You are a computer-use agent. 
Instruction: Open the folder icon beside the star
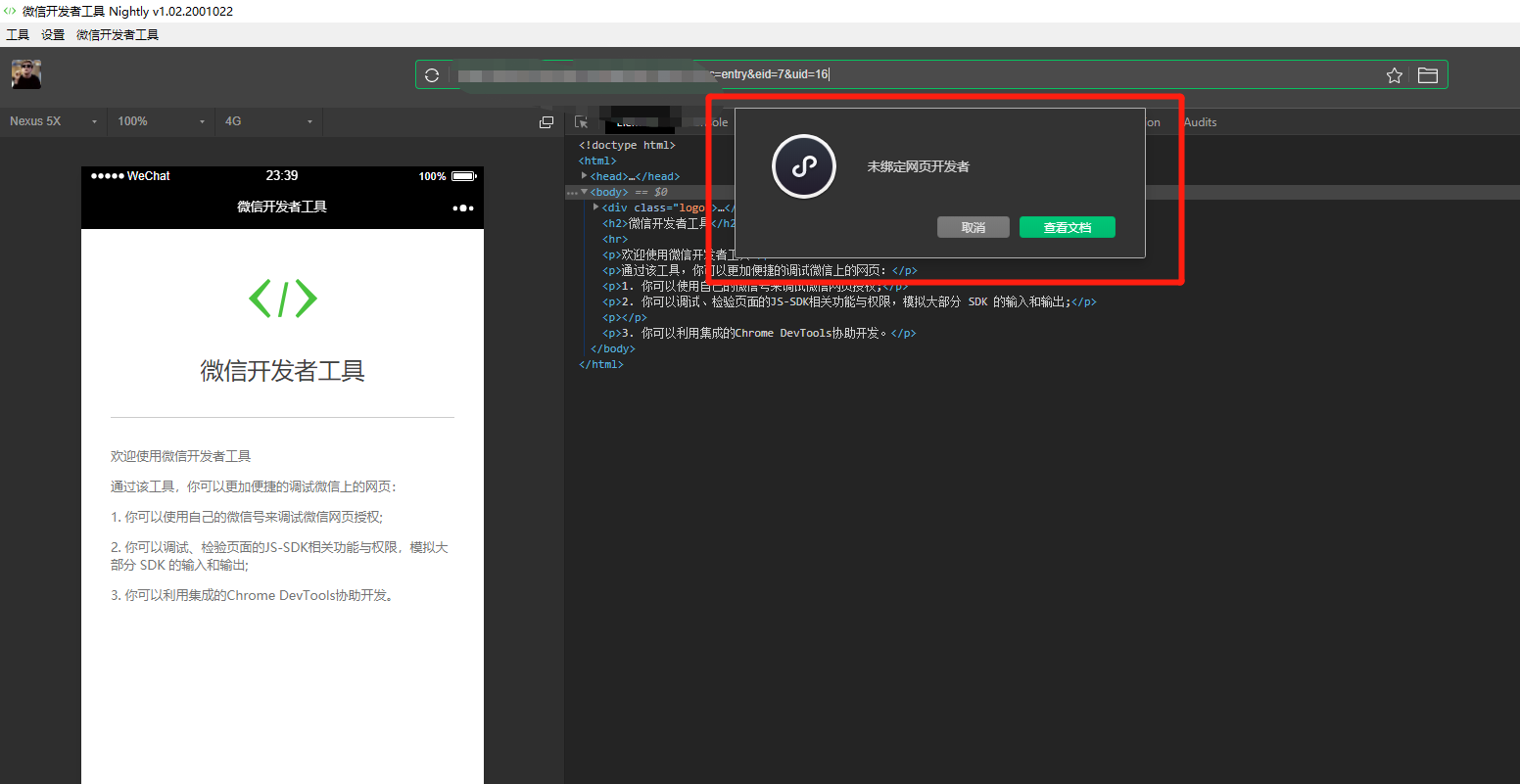pyautogui.click(x=1427, y=75)
